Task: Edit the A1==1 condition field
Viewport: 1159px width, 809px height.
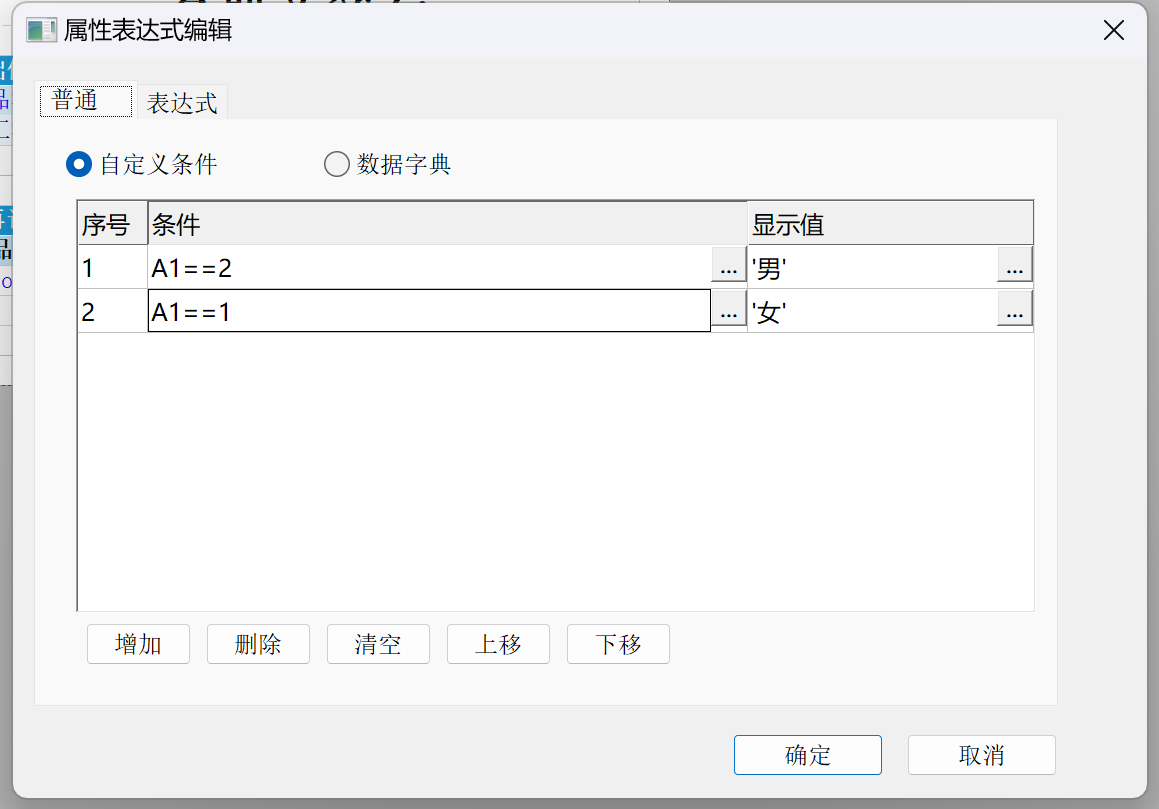Action: point(428,312)
